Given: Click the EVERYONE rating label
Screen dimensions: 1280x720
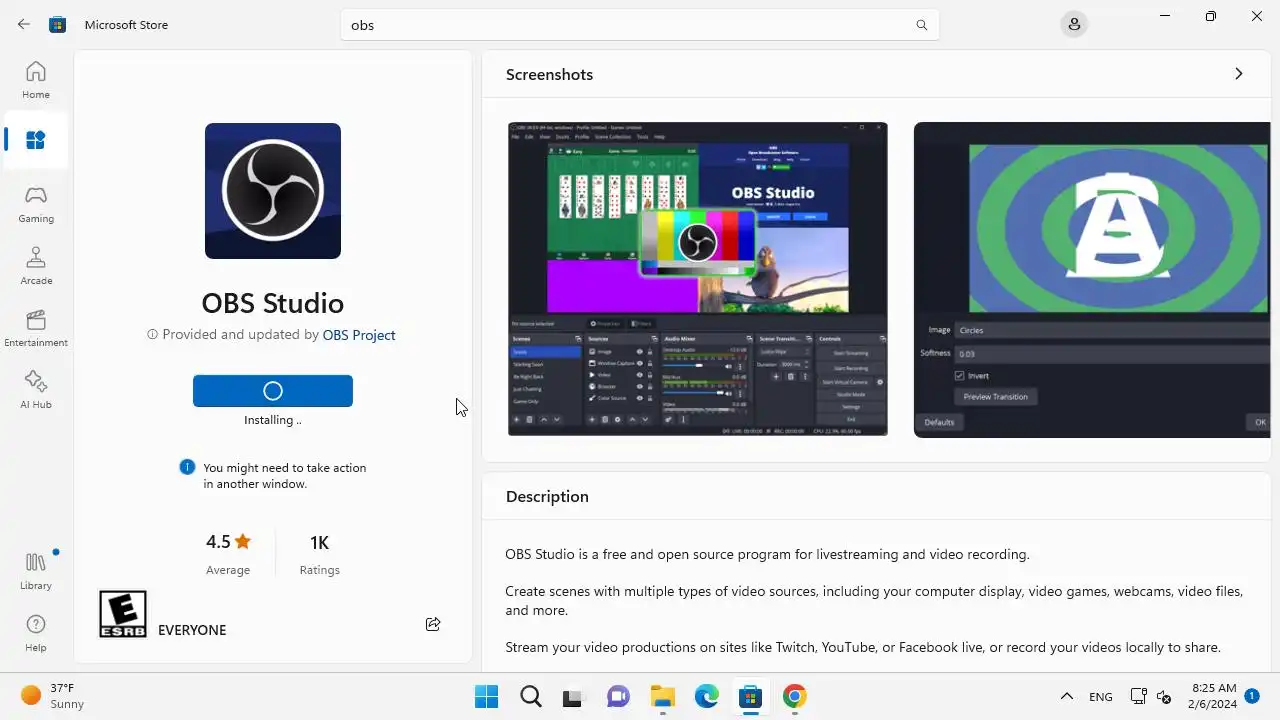Looking at the screenshot, I should tap(192, 630).
